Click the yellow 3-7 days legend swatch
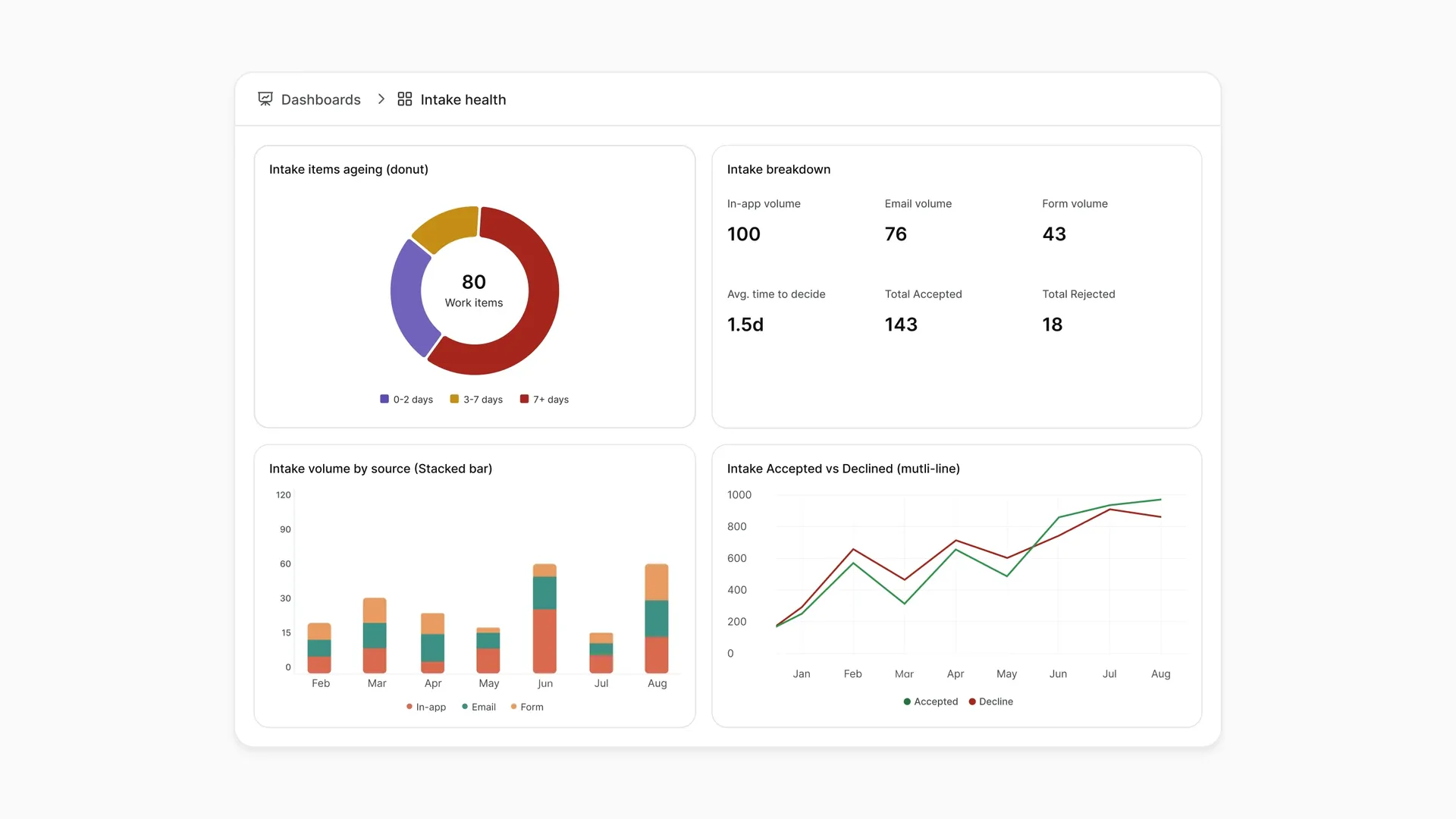Screen dimensions: 1456x819 [x=454, y=399]
